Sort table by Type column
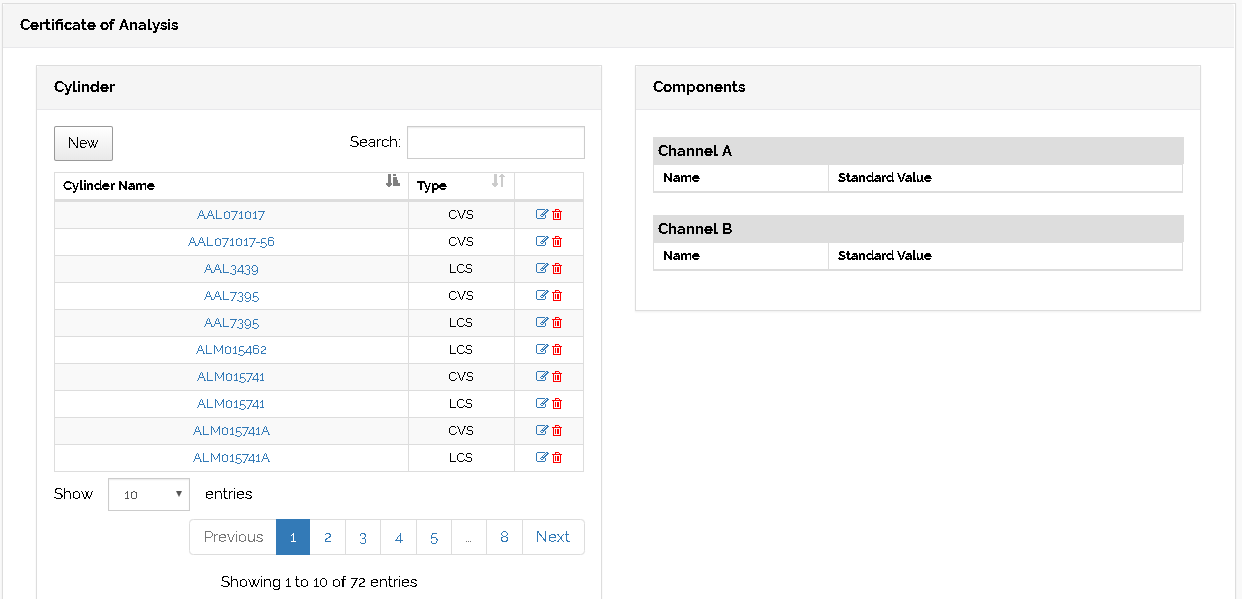This screenshot has width=1242, height=599. coord(461,185)
